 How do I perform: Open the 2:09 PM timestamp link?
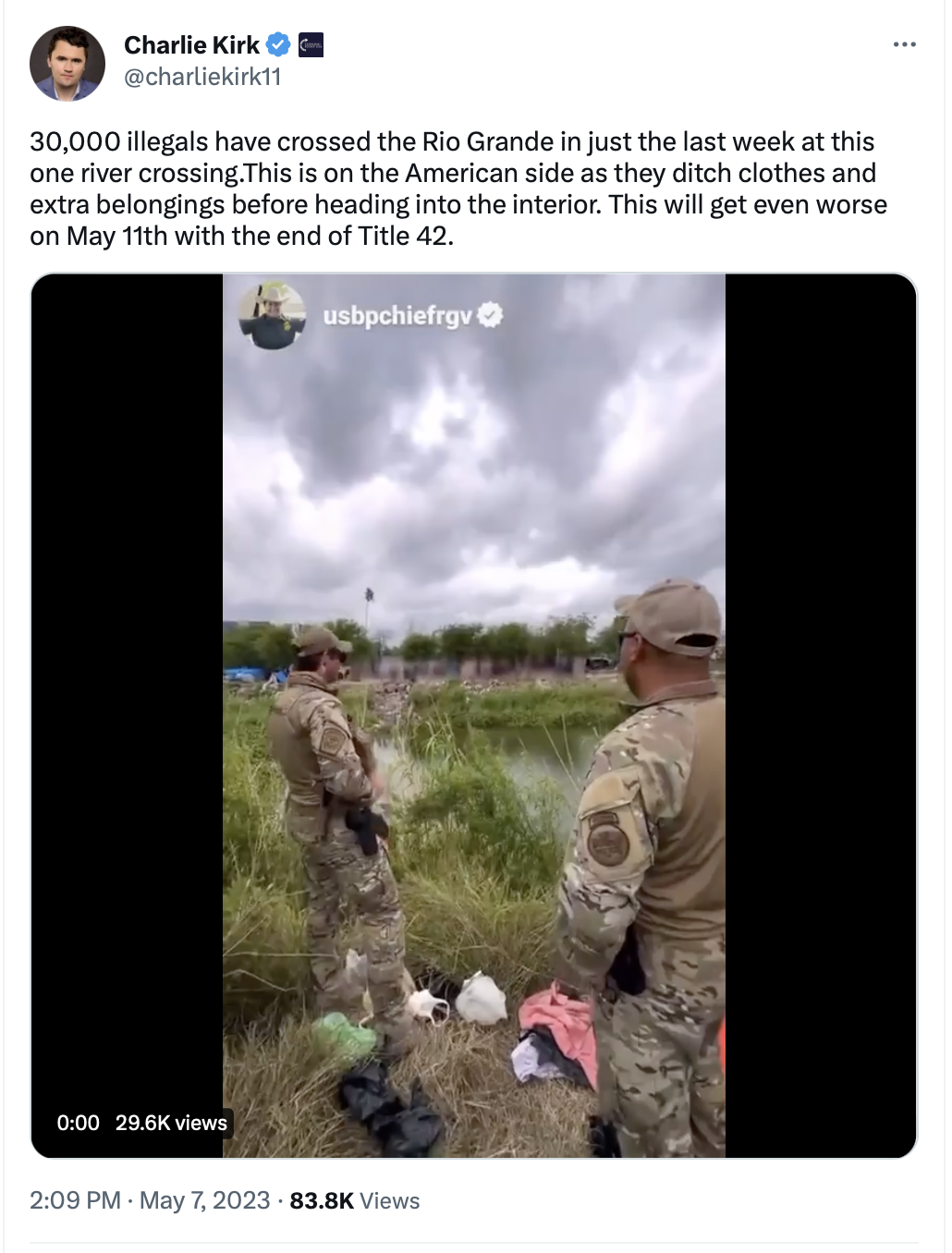click(x=75, y=1200)
